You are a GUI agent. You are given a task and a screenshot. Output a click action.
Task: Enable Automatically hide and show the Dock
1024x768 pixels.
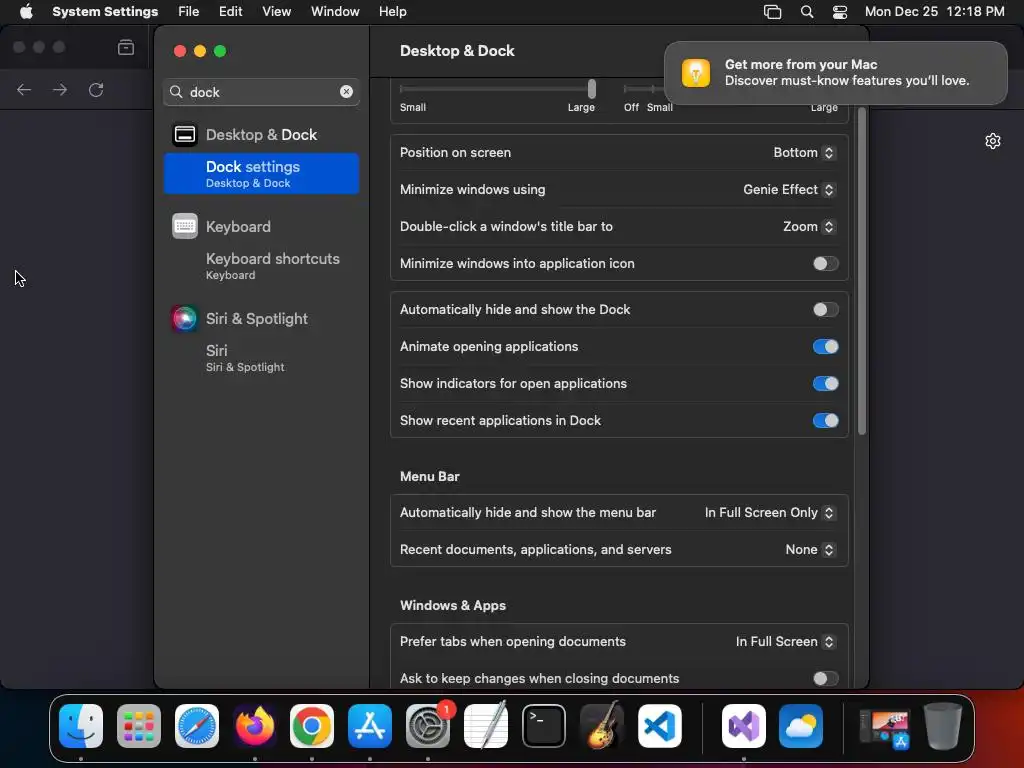pyautogui.click(x=825, y=310)
